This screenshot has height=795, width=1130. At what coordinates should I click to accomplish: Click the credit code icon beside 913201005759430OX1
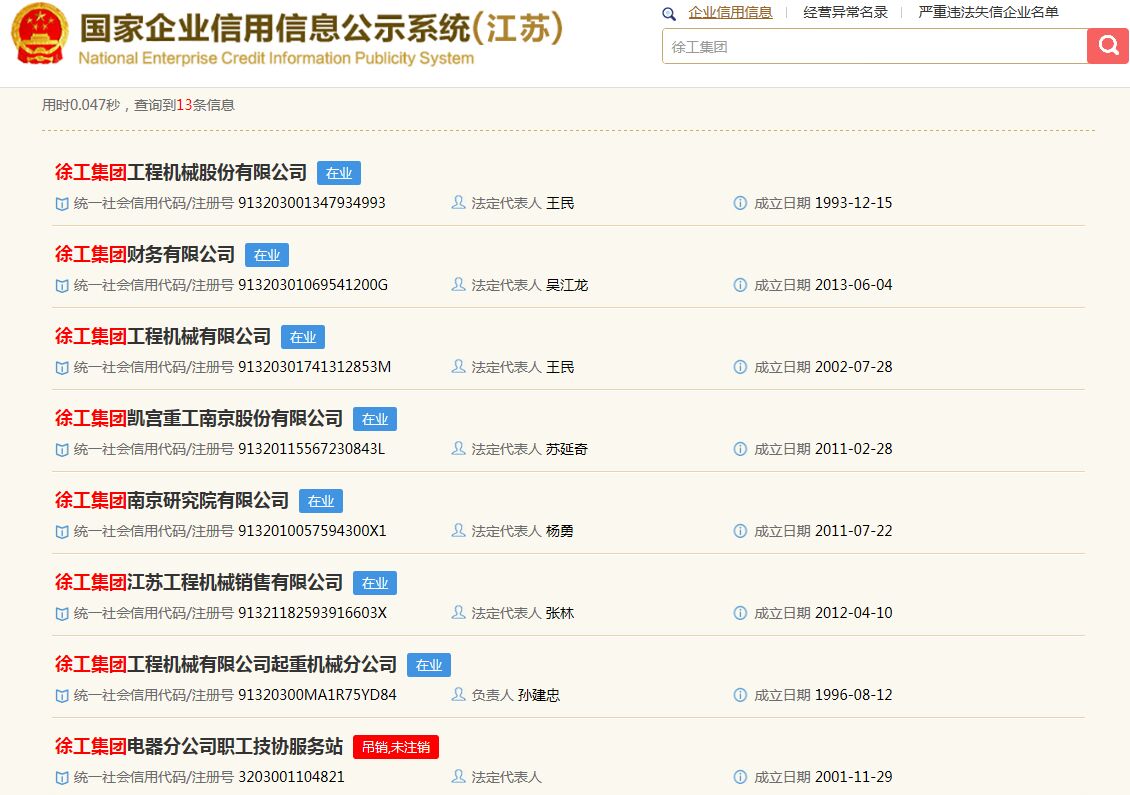[62, 532]
